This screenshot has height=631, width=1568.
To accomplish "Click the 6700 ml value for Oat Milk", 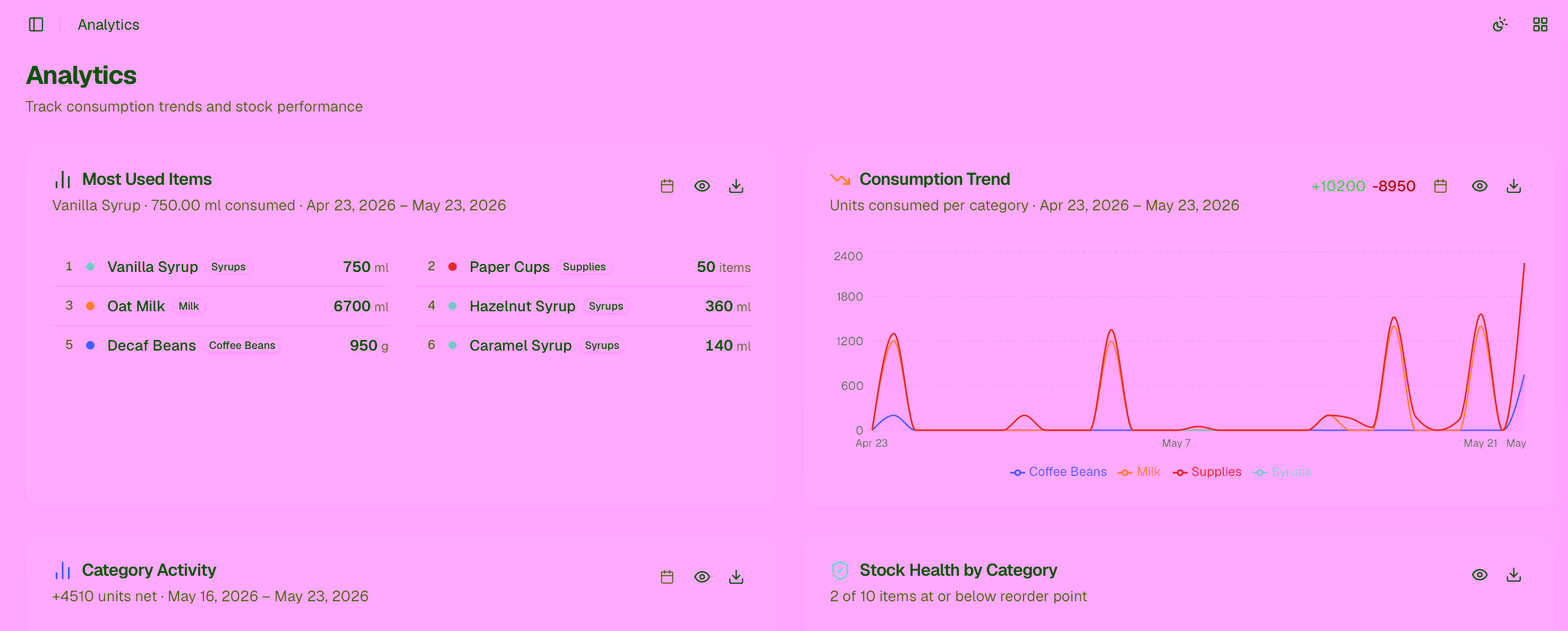I will [x=360, y=306].
